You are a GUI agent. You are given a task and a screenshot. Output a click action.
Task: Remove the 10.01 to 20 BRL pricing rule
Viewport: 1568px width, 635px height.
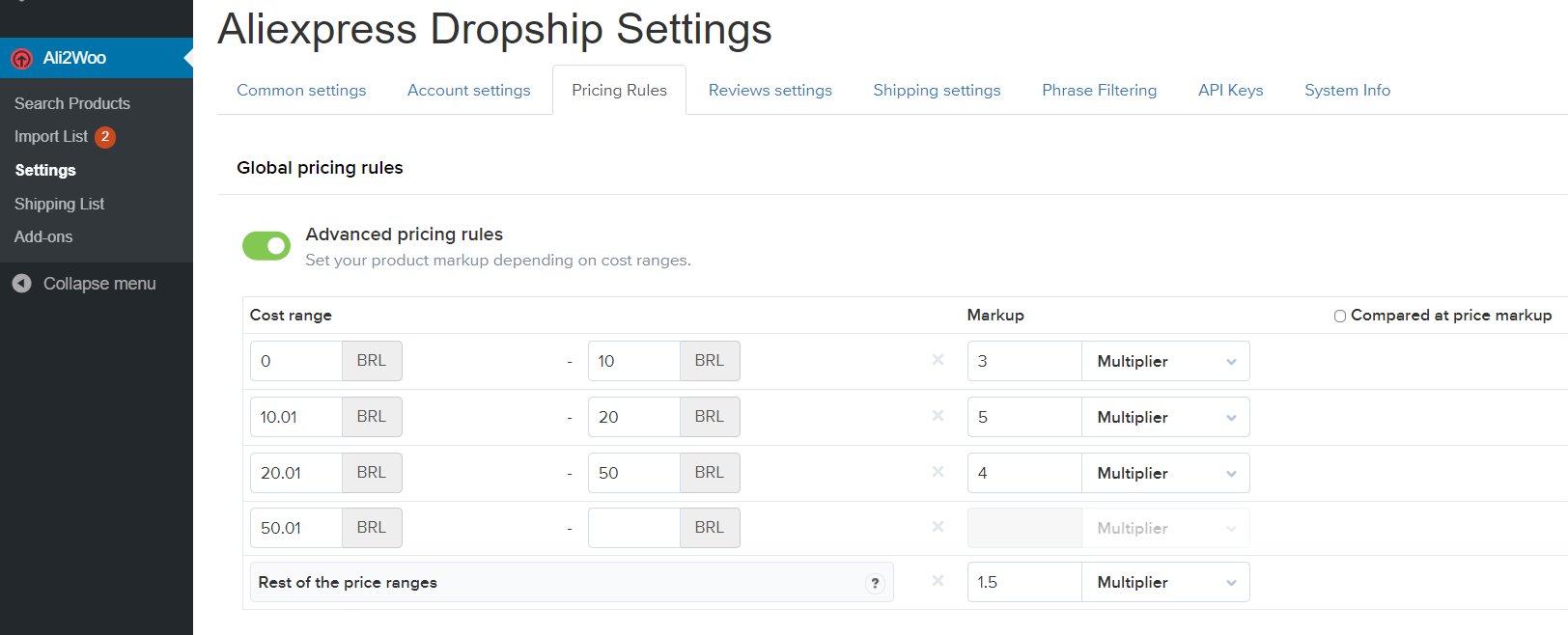pos(938,416)
